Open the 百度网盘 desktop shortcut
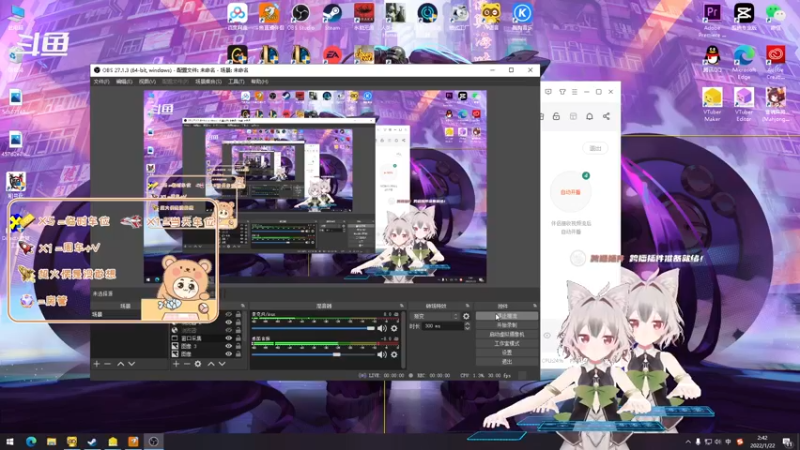Viewport: 800px width, 450px height. [x=237, y=16]
